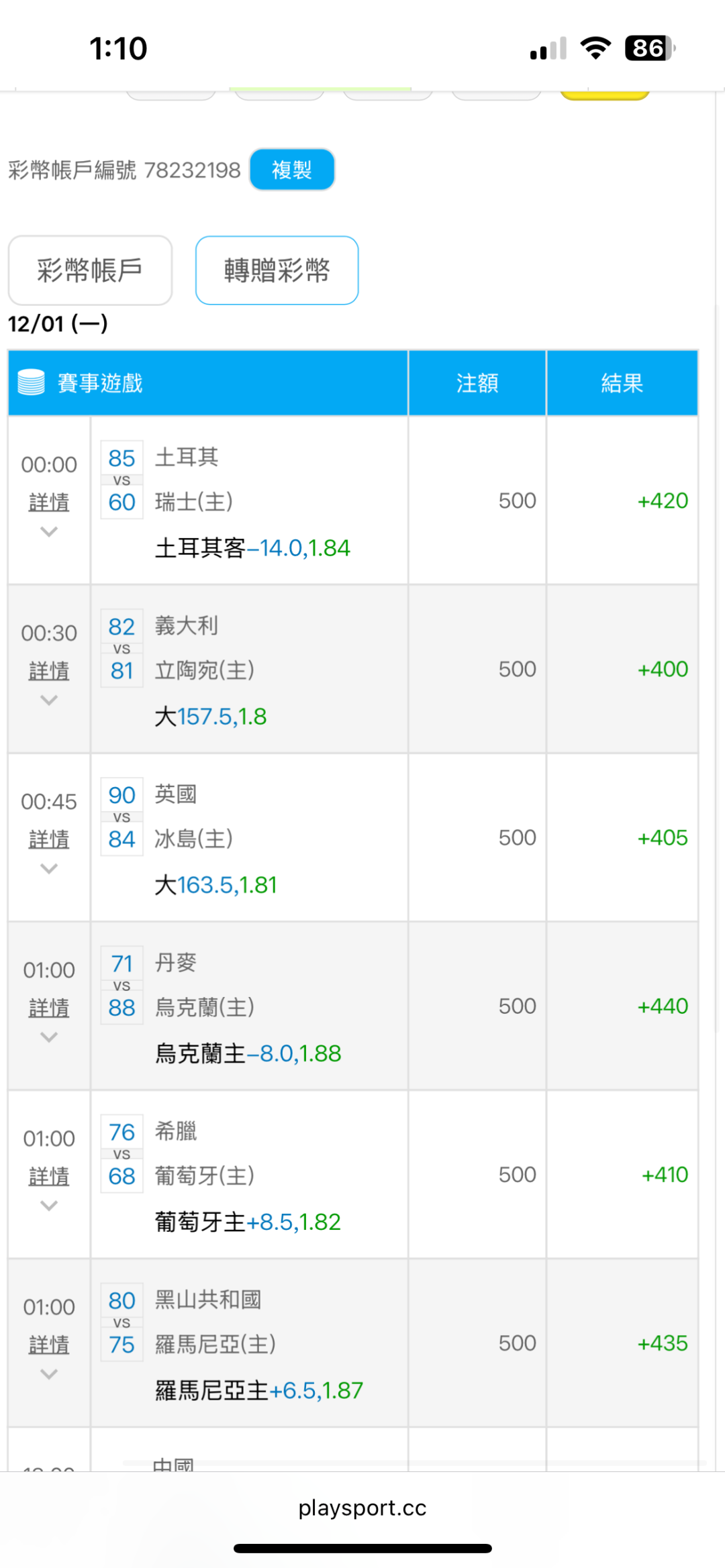The image size is (725, 1568).
Task: Open 詳情 link for the 00:00 match
Action: [x=49, y=502]
